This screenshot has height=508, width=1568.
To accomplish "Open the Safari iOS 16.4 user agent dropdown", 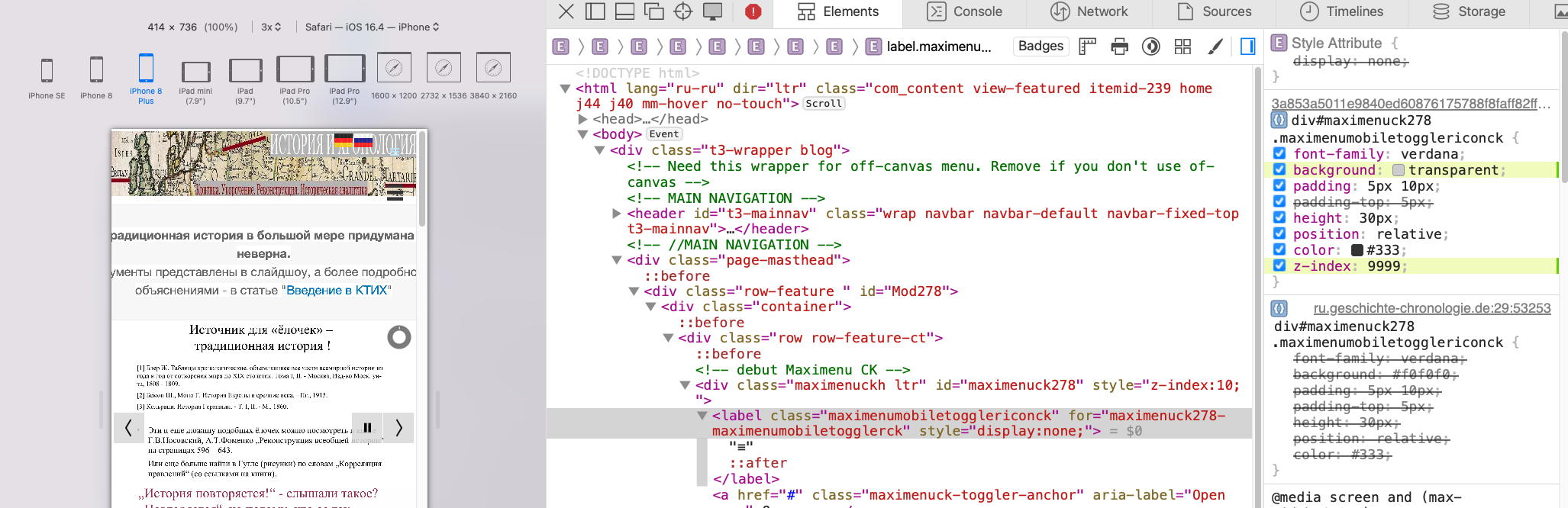I will coord(372,27).
